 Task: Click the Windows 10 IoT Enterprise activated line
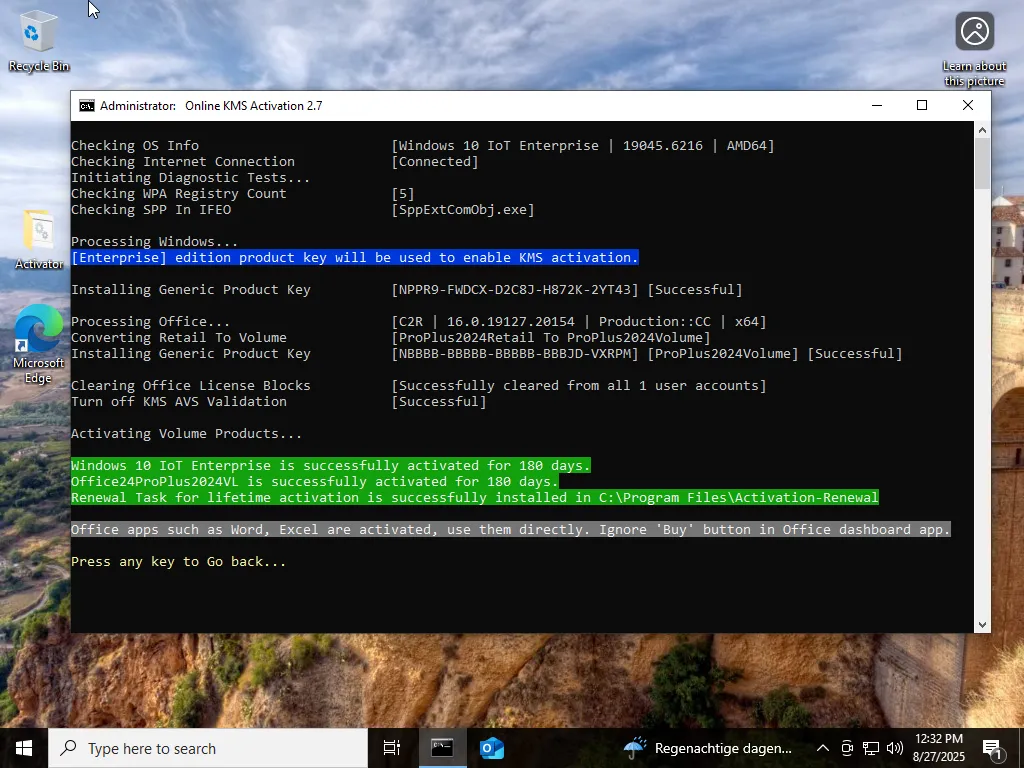330,466
